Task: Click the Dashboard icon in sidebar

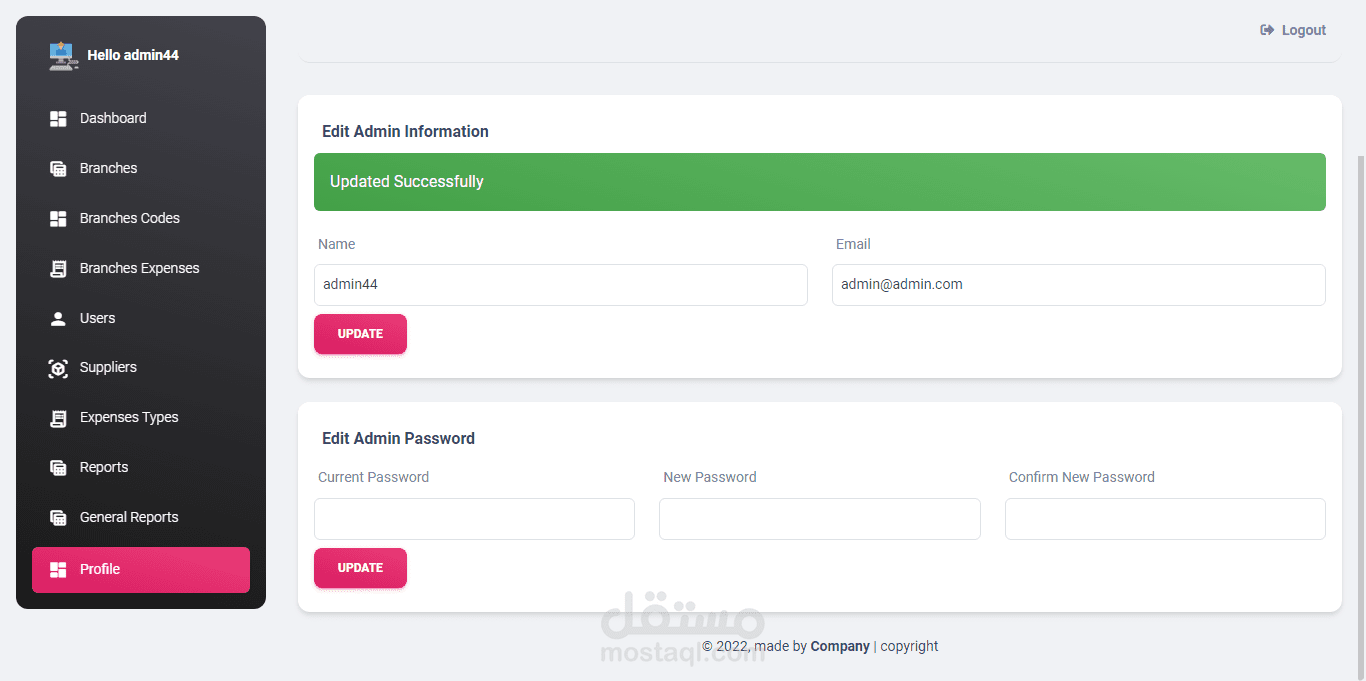Action: click(x=58, y=118)
